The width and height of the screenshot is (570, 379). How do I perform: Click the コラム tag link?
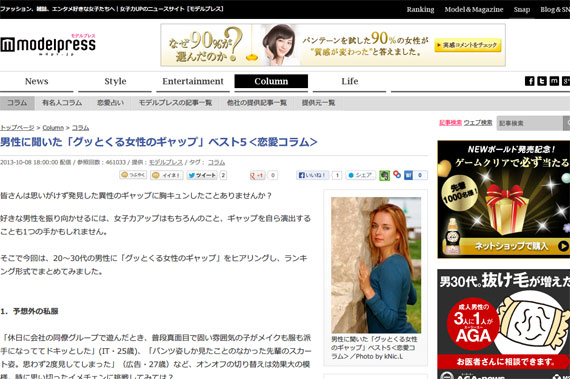click(216, 162)
